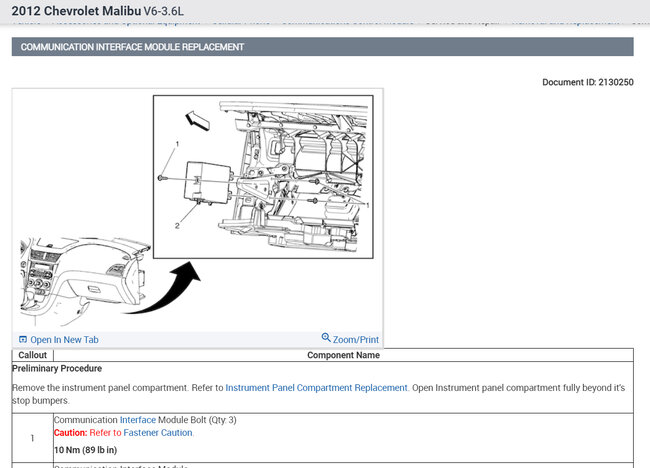Open Instrument Panel Compartment Replacement link
Image resolution: width=650 pixels, height=468 pixels.
tap(316, 388)
